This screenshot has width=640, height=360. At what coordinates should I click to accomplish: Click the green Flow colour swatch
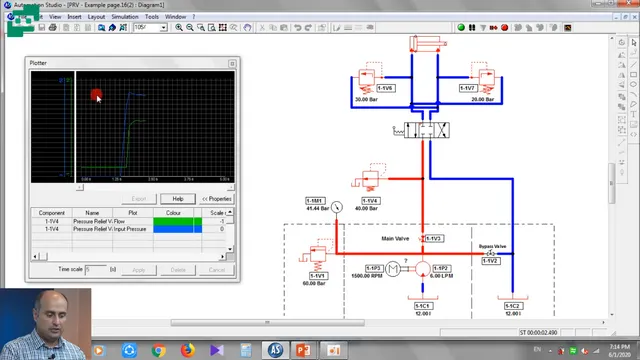pyautogui.click(x=178, y=221)
